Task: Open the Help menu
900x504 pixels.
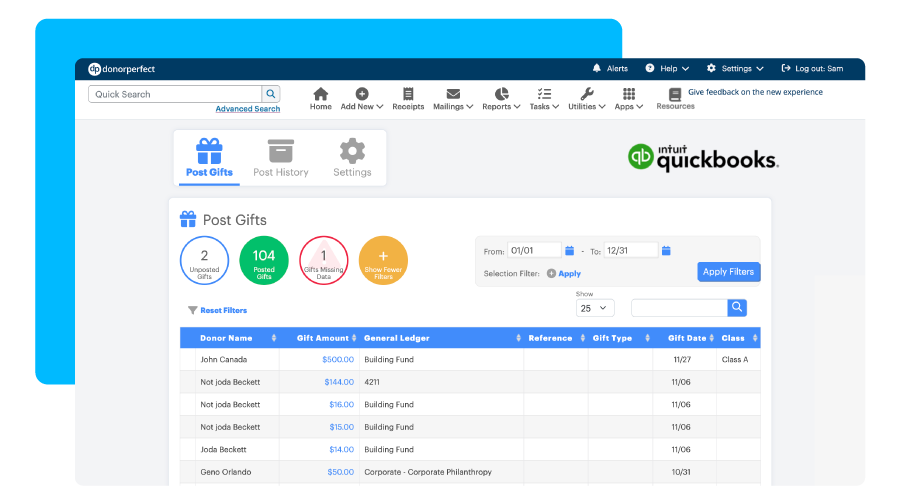Action: click(667, 68)
